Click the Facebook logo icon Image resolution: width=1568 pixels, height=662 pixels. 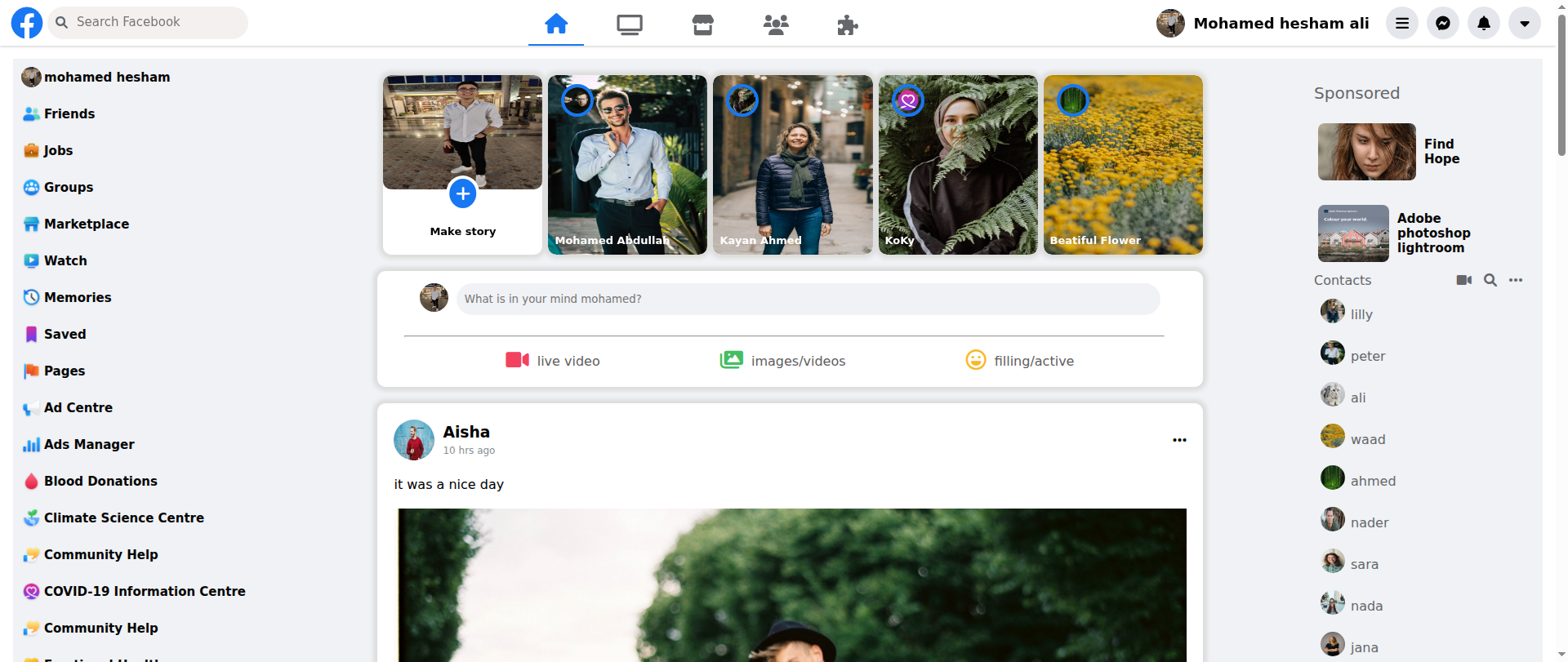(x=26, y=23)
